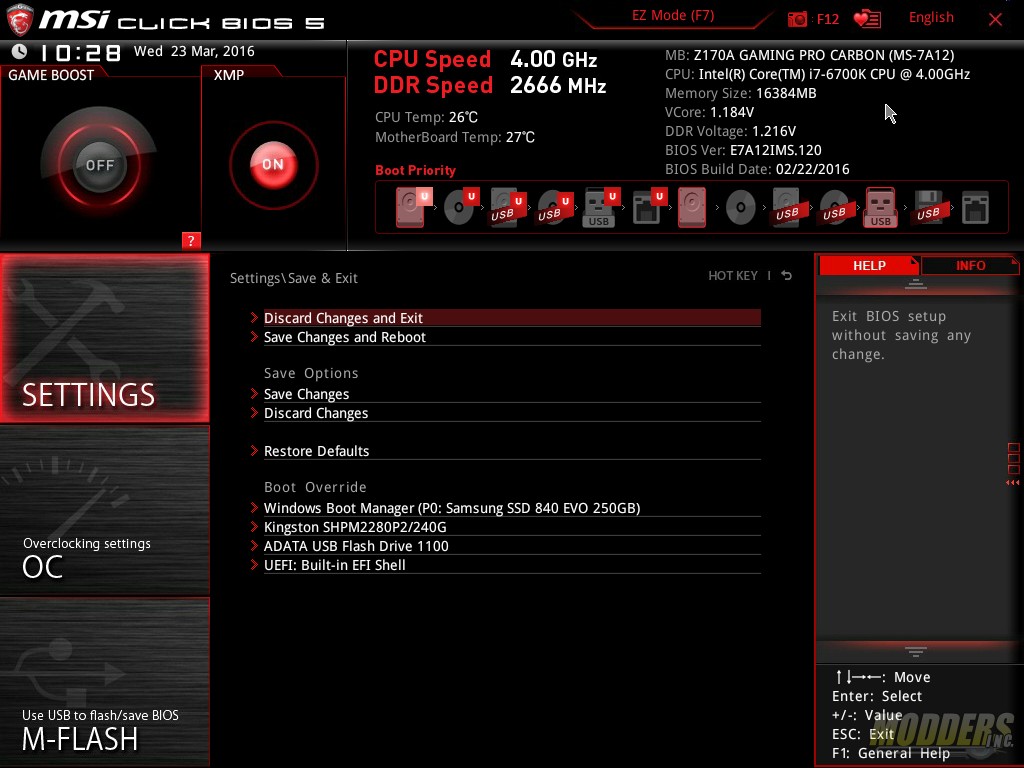Take a screenshot with the F12 camera icon
The width and height of the screenshot is (1024, 768).
coord(797,19)
